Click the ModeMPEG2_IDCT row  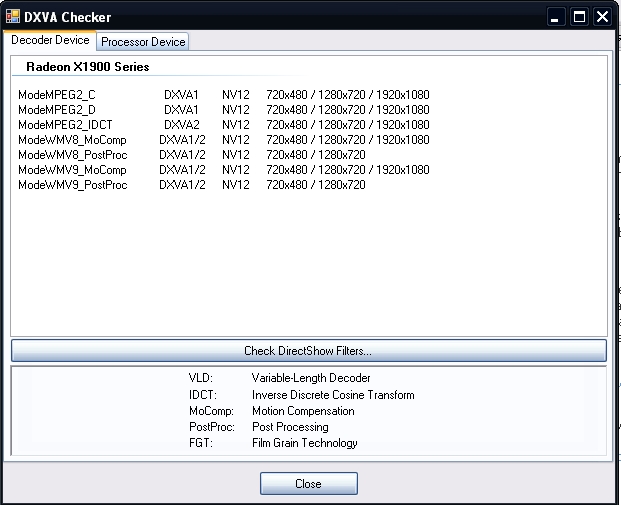point(224,125)
